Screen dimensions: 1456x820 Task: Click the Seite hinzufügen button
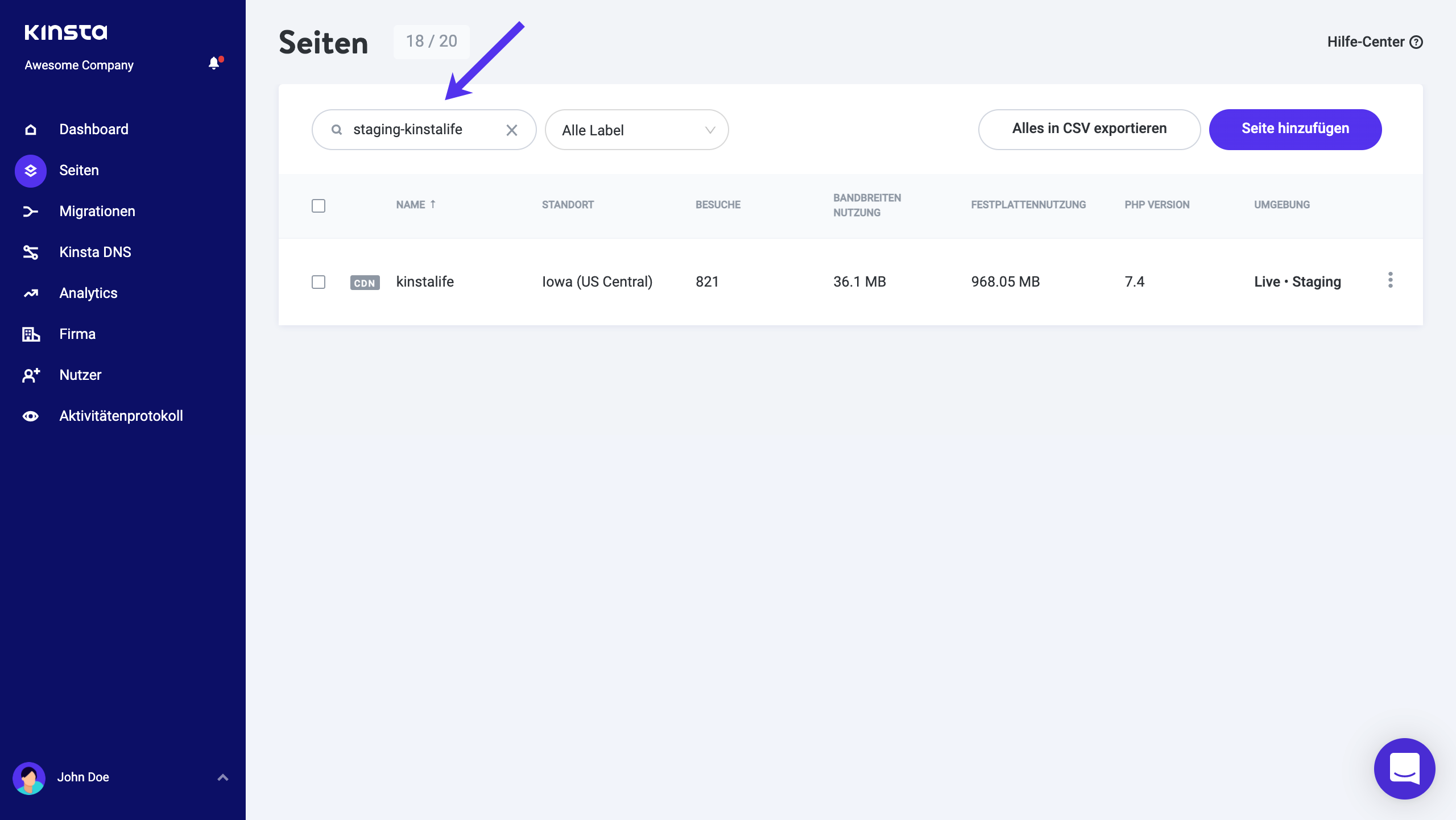[1295, 129]
